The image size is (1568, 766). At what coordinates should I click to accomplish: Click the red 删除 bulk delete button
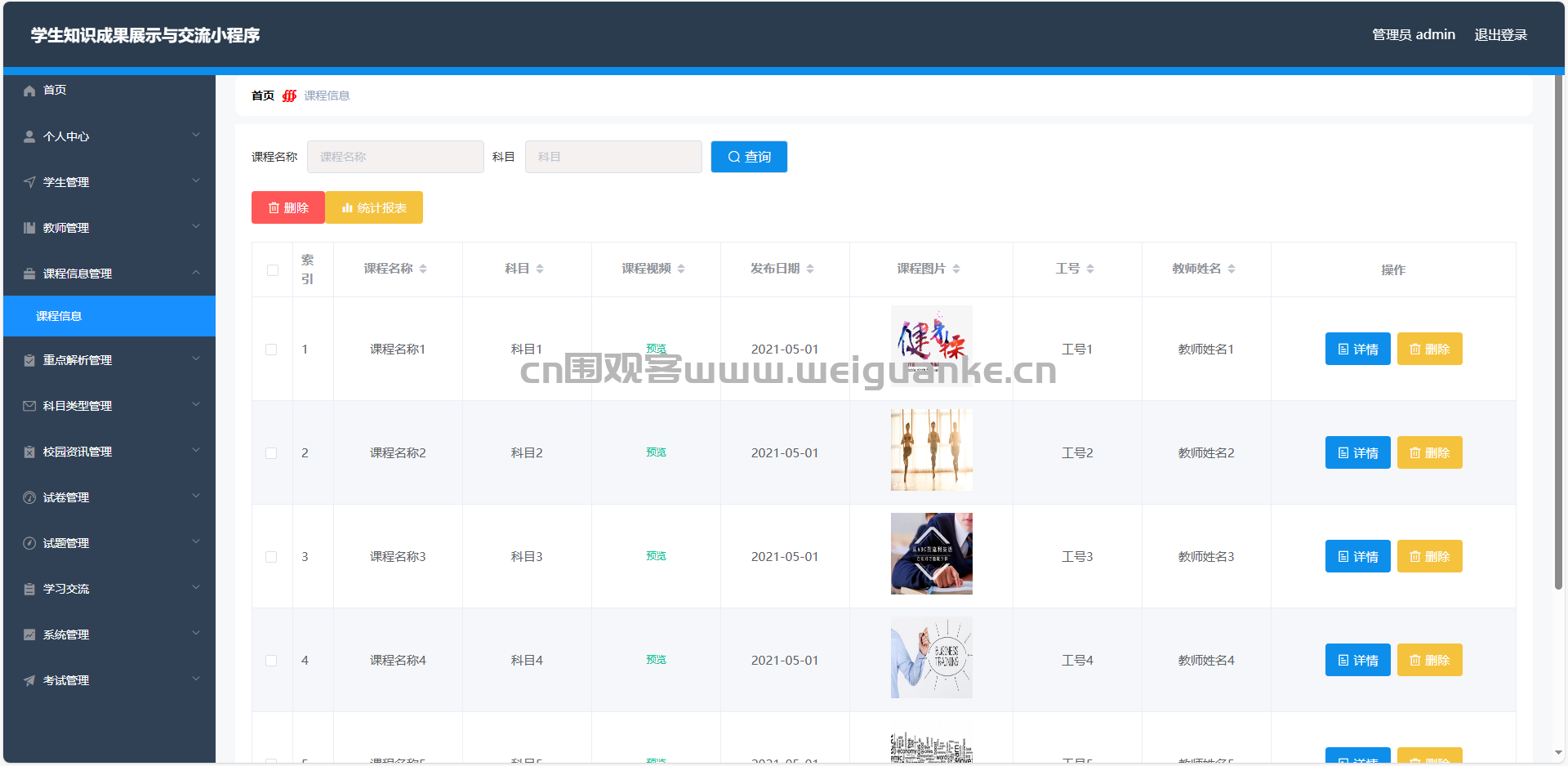pos(288,207)
